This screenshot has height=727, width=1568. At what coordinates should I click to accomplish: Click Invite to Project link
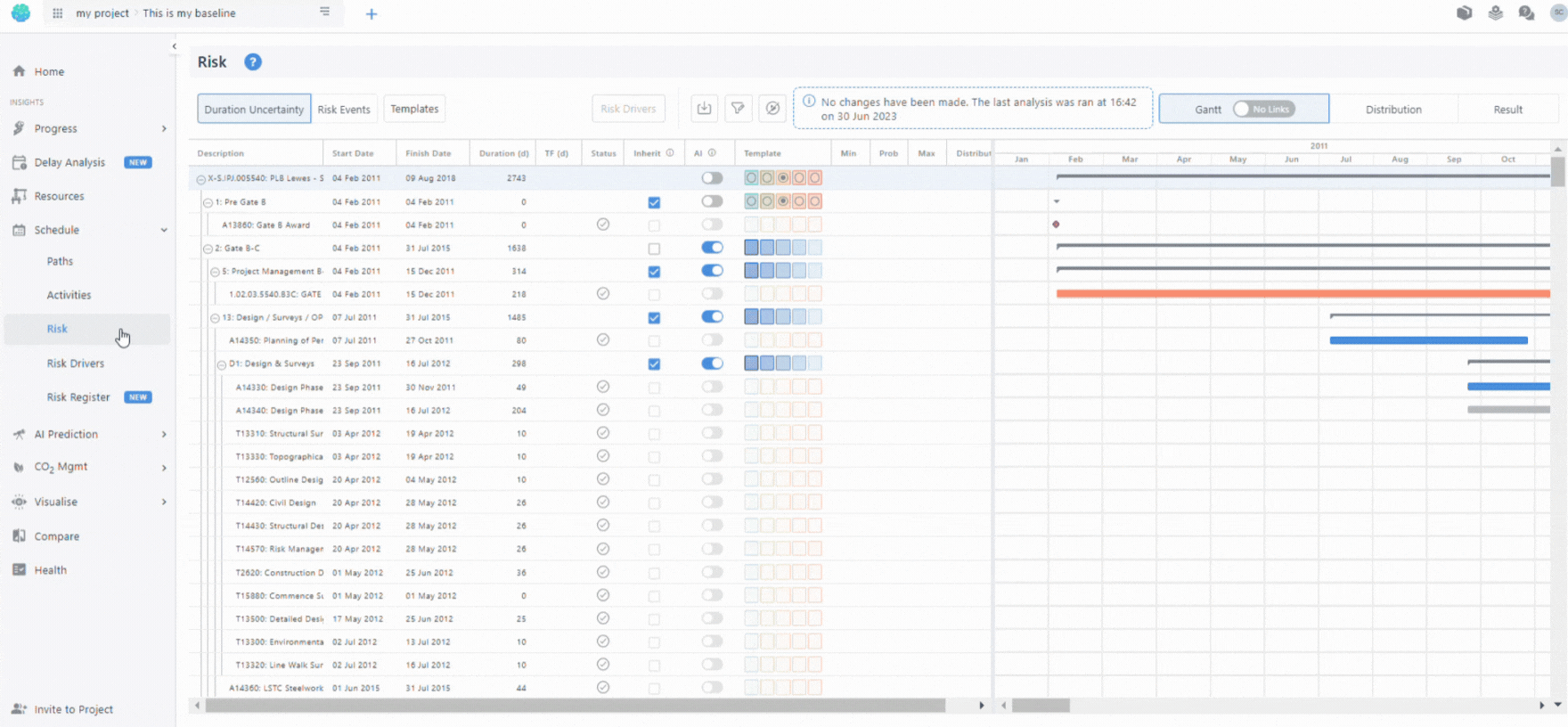73,709
